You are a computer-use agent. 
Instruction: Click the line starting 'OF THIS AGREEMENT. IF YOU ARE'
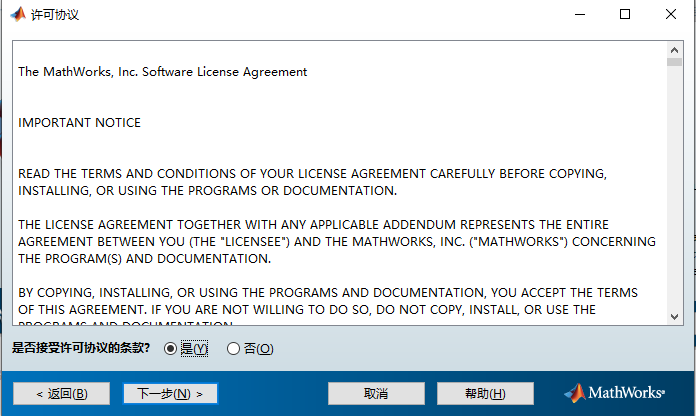tap(307, 309)
